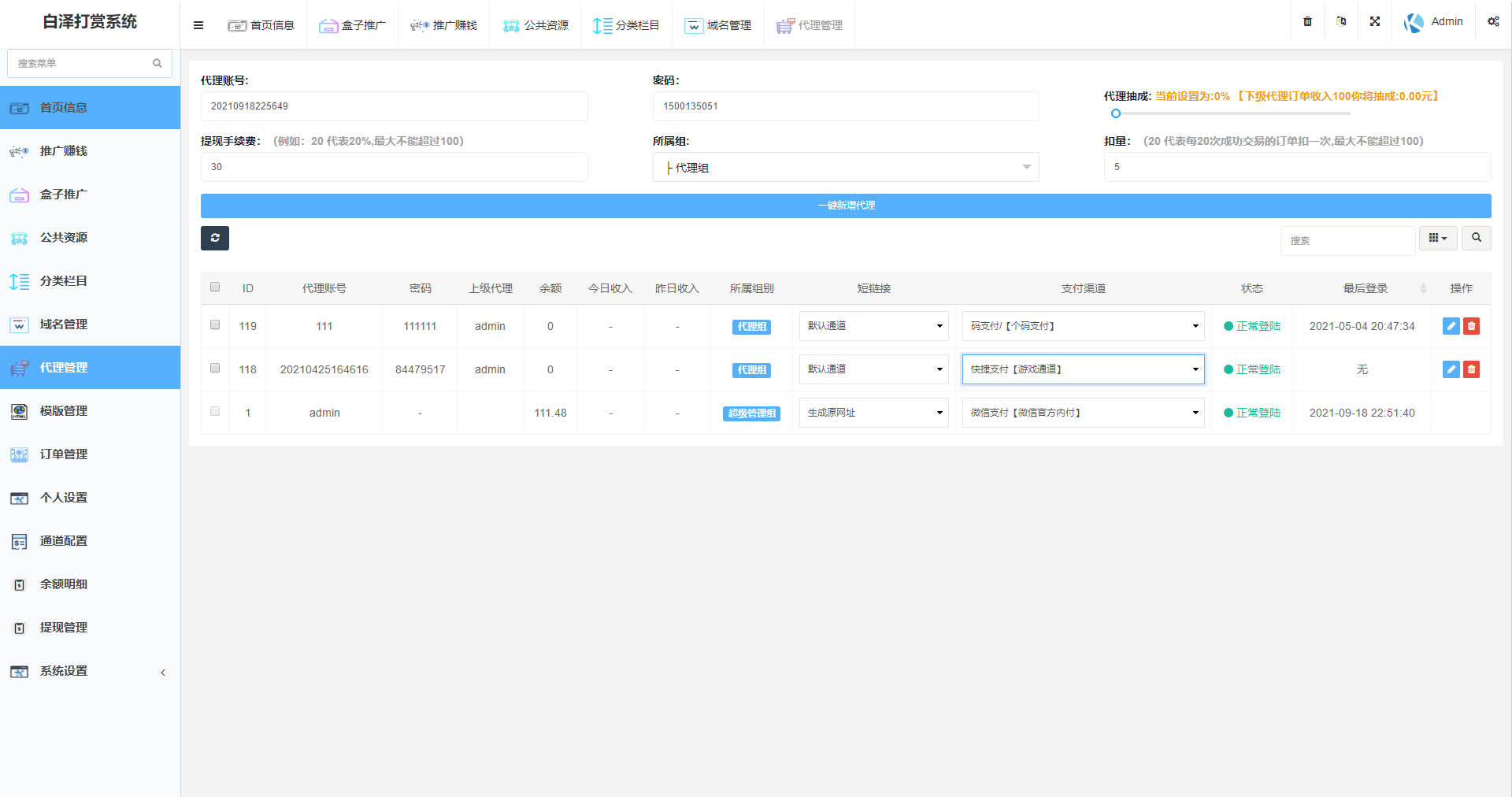This screenshot has height=797, width=1512.
Task: Click the edit button on row ID 118
Action: coord(1451,369)
